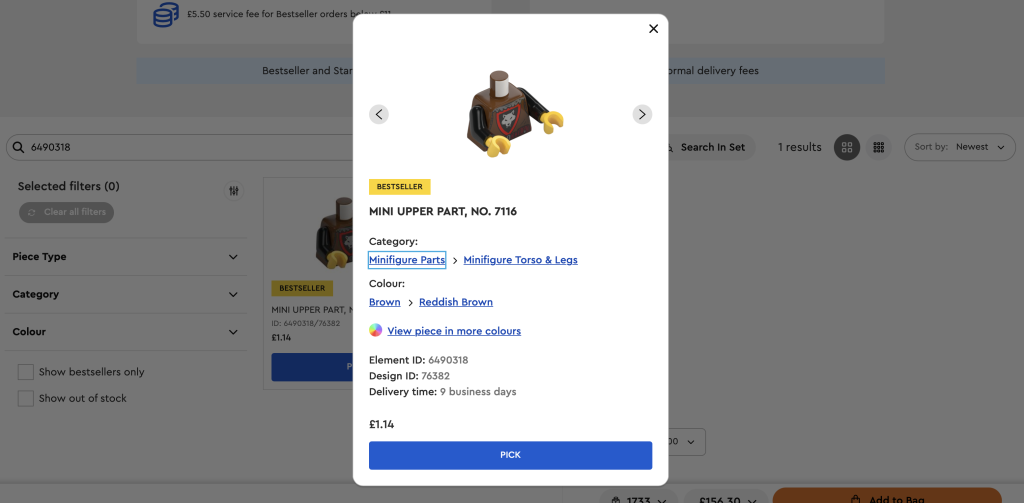
Task: Switch to compact grid view
Action: [878, 147]
